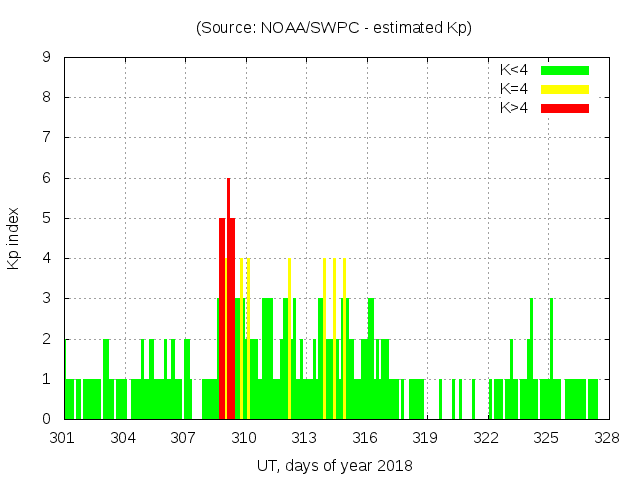The image size is (640, 480).
Task: Select the K<4 legend text label
Action: point(514,70)
